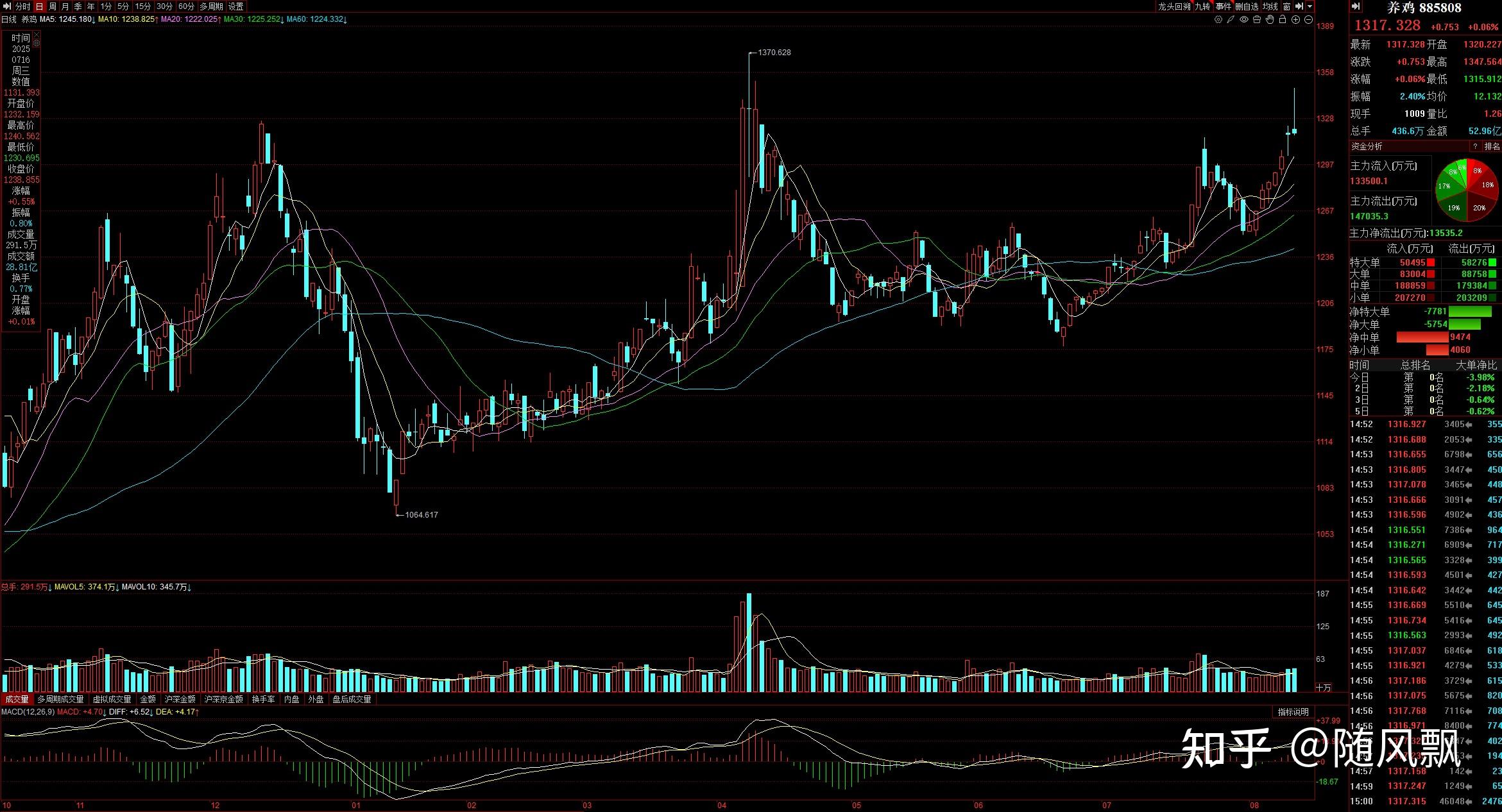The width and height of the screenshot is (1502, 812).
Task: Zoom in with the plus circle icon
Action: click(x=1295, y=20)
